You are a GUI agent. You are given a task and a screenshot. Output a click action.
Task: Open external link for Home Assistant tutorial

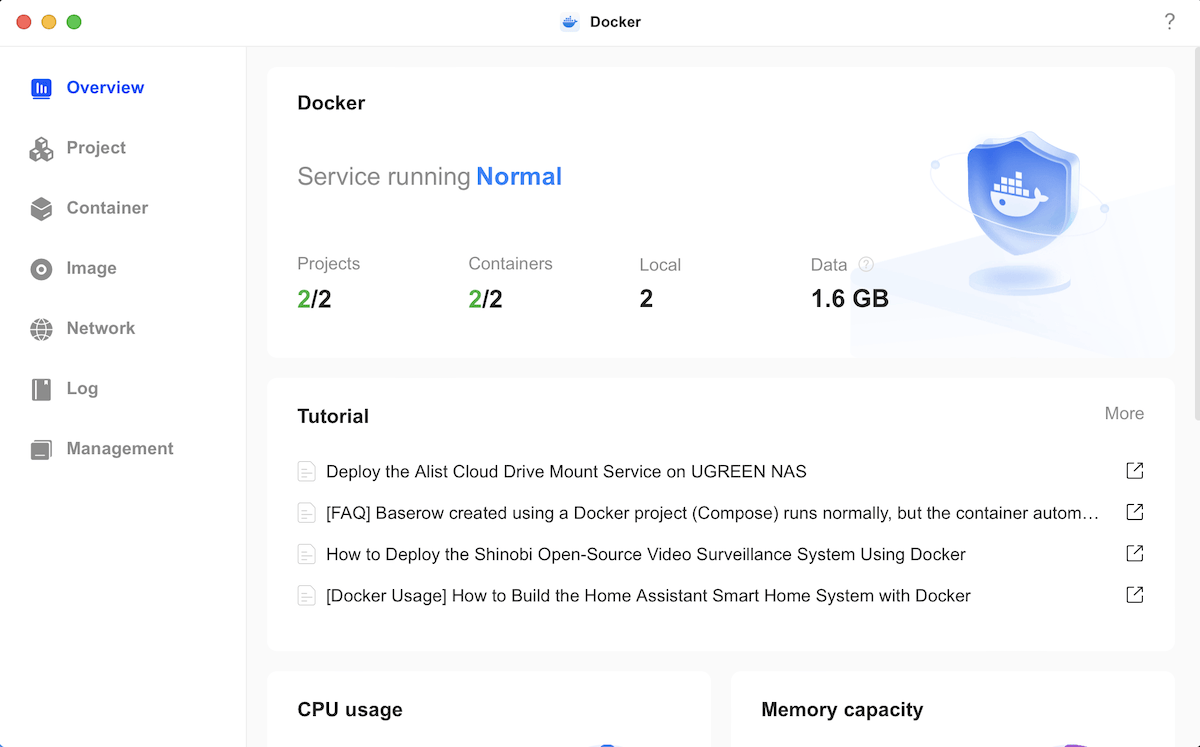click(1134, 595)
